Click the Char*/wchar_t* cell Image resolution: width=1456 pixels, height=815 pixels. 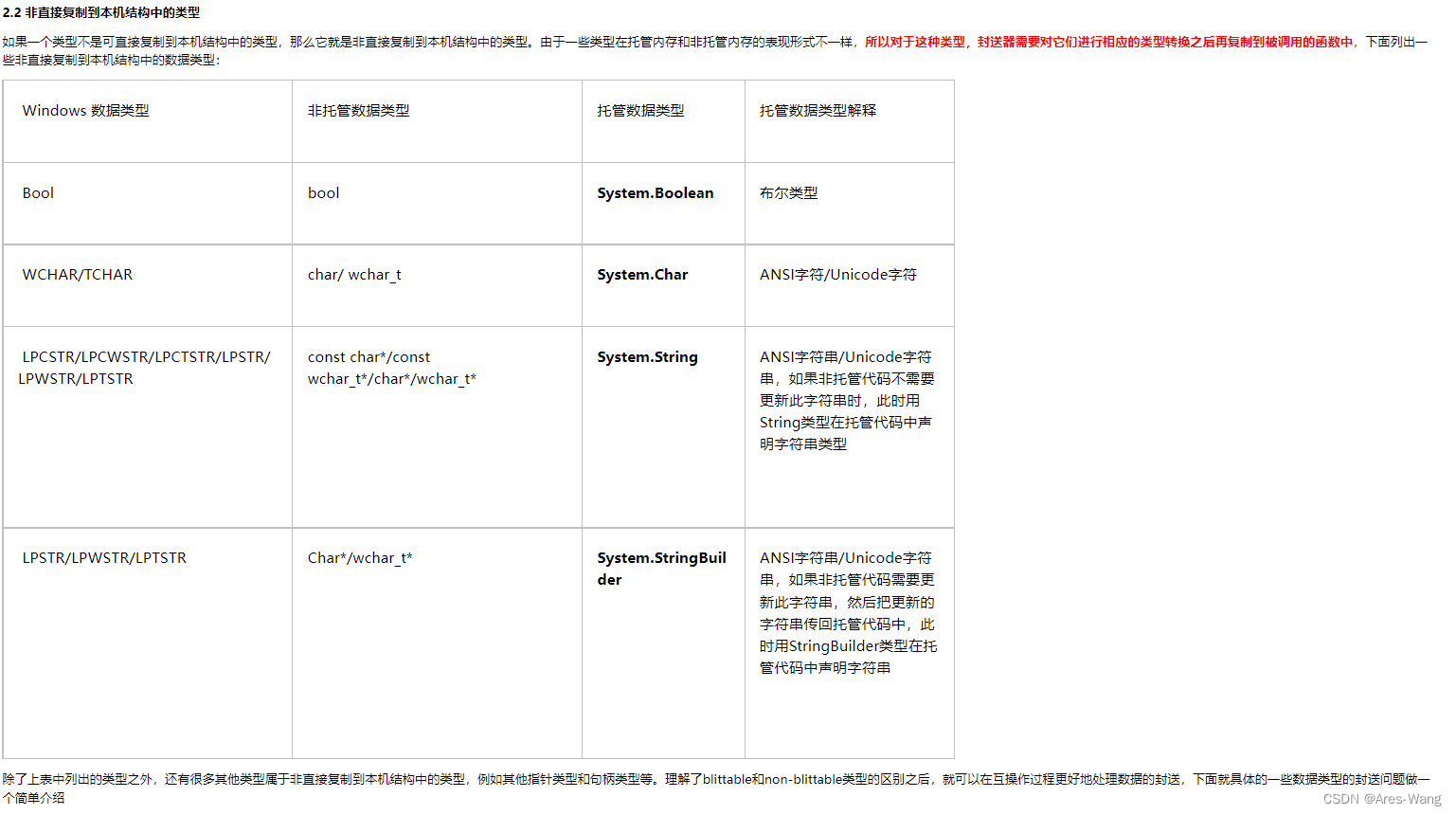coord(360,557)
